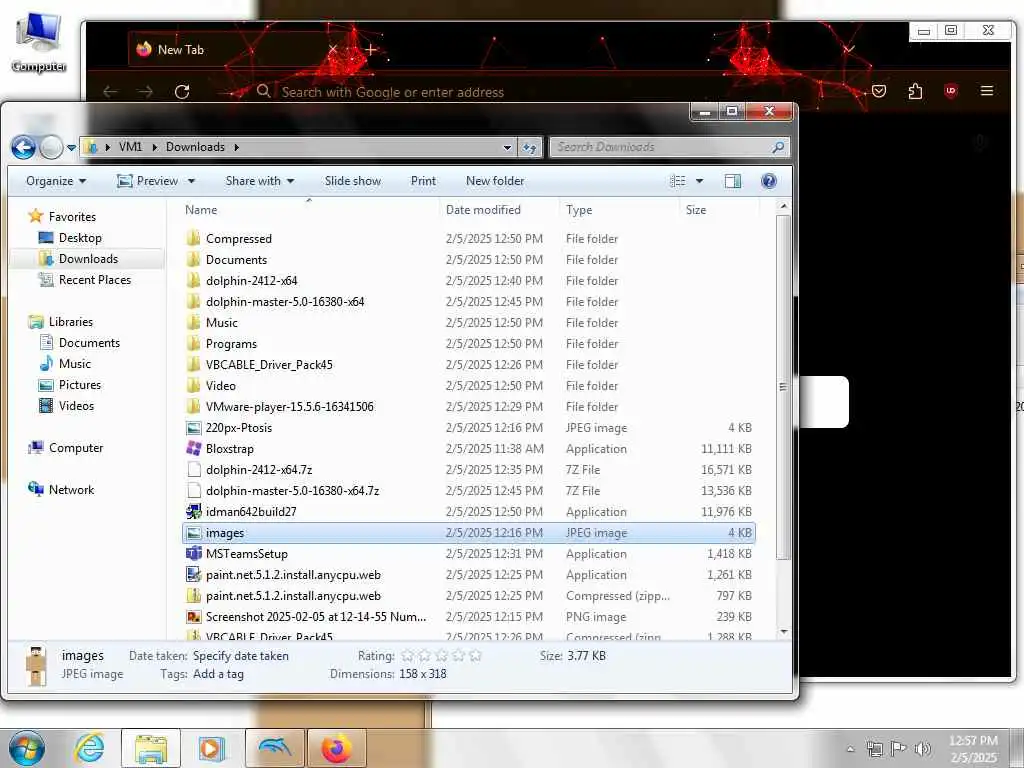Open recent pages dropdown next to Forward
This screenshot has height=768, width=1024.
coord(71,148)
